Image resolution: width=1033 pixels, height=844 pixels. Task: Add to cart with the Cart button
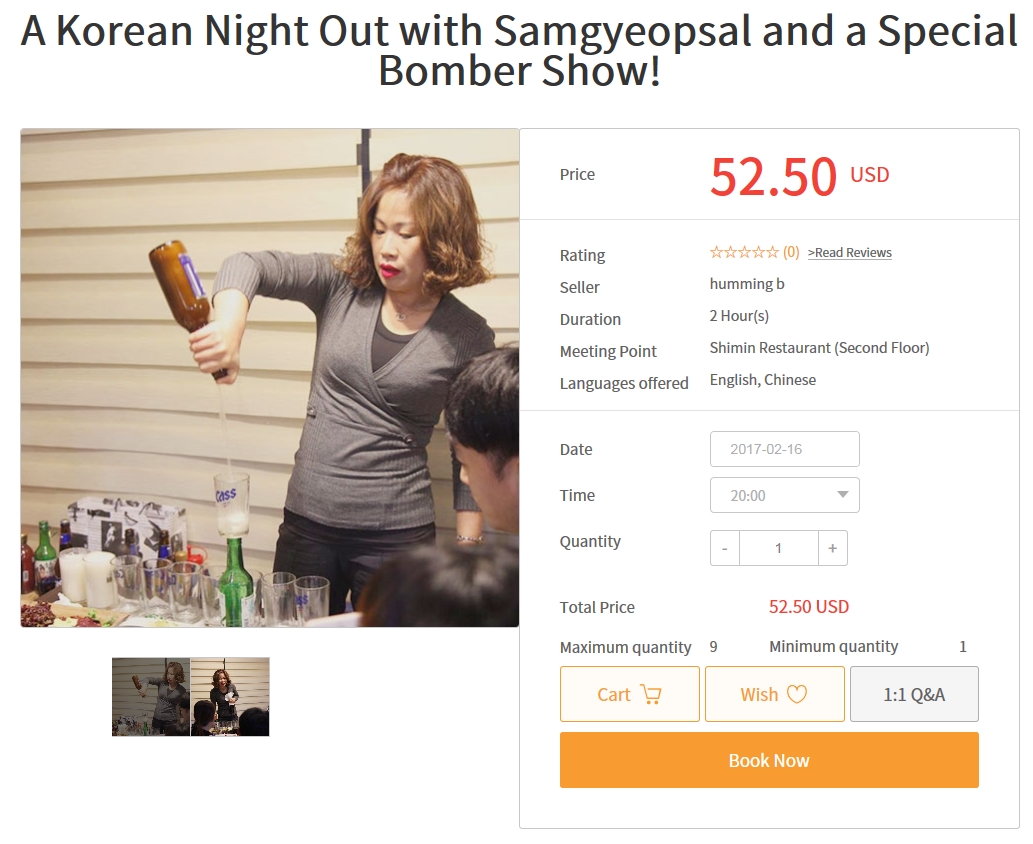pos(629,694)
